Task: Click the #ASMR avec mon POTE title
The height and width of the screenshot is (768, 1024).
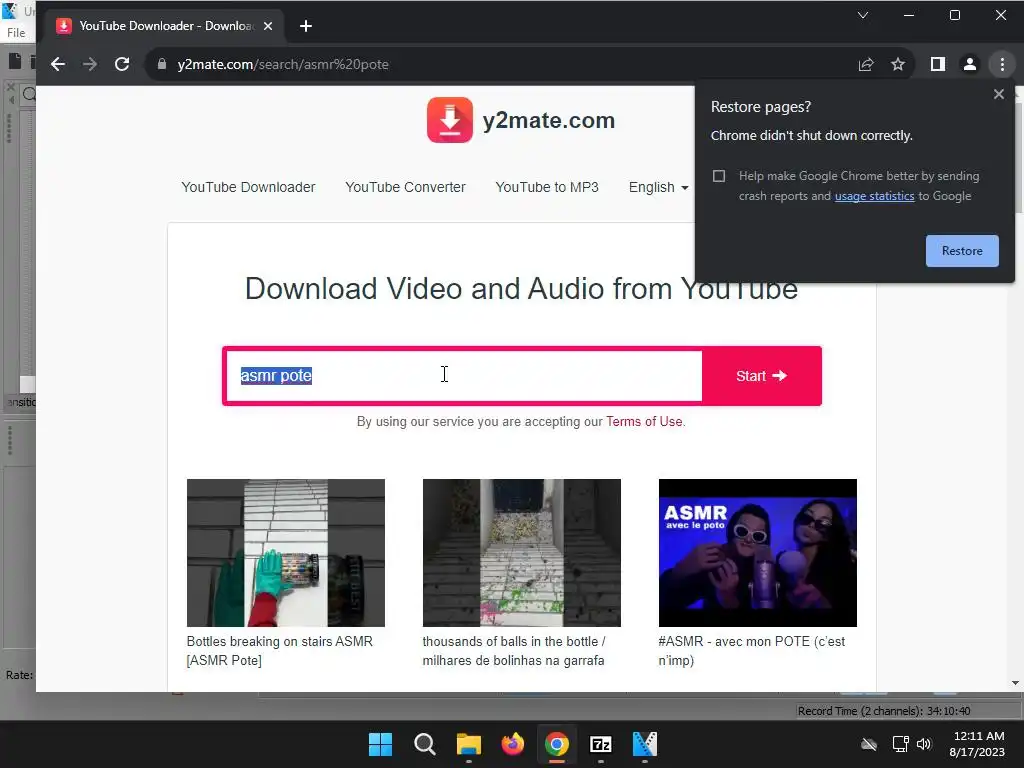Action: click(x=752, y=651)
